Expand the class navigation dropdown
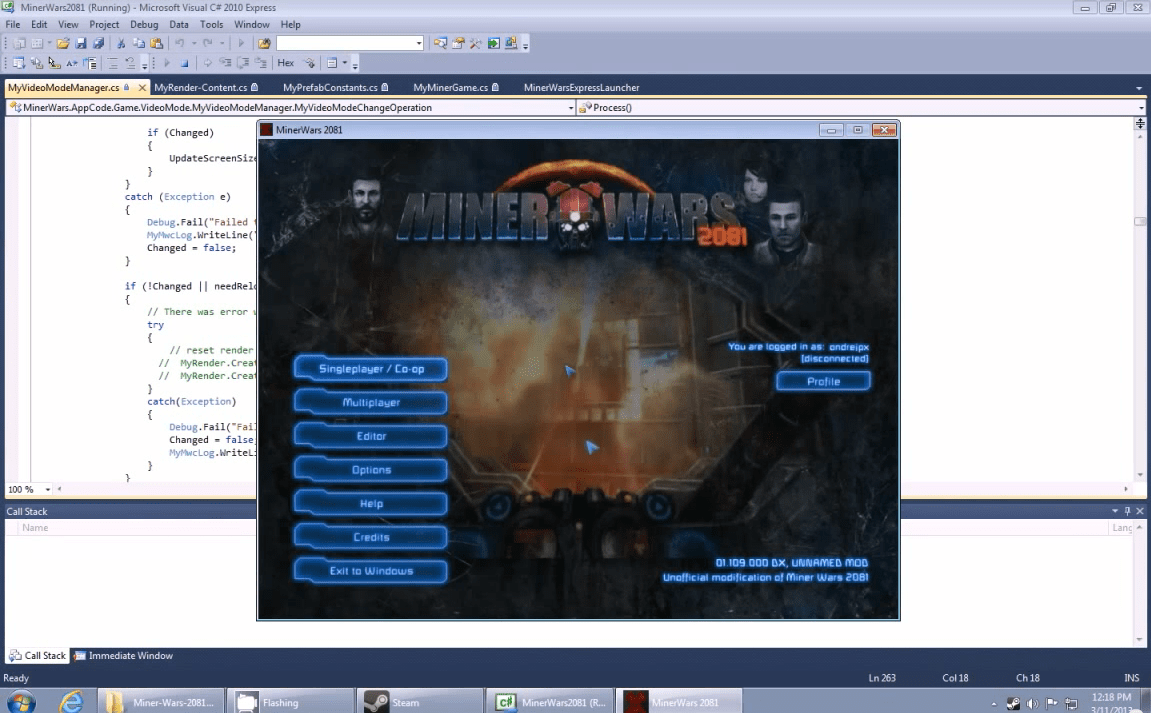The image size is (1151, 713). pos(570,108)
